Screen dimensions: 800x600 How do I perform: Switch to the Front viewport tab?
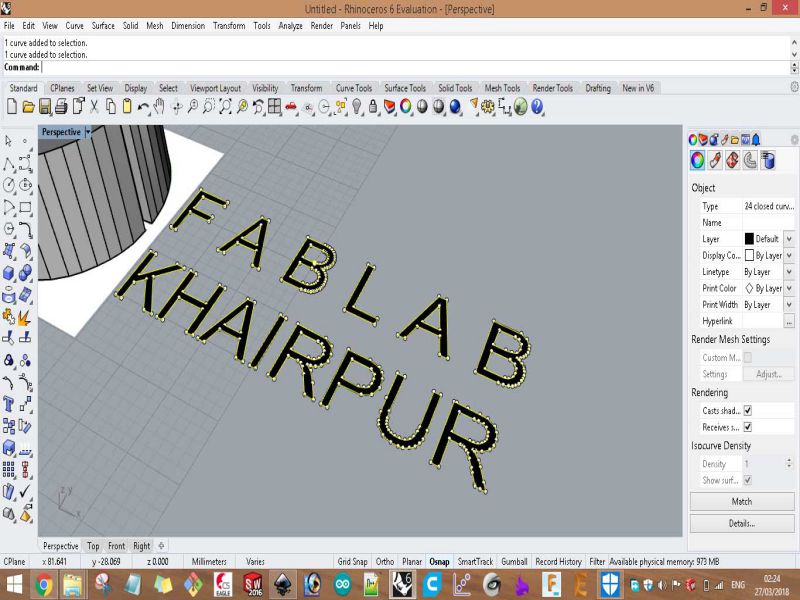(x=116, y=546)
